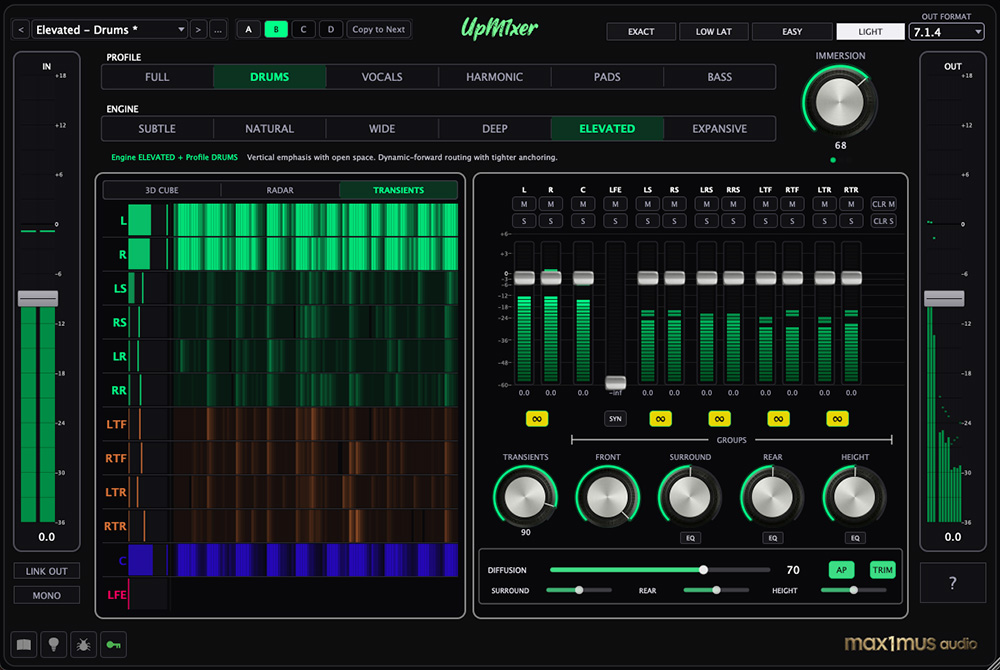Select the Vocals profile

click(x=382, y=77)
